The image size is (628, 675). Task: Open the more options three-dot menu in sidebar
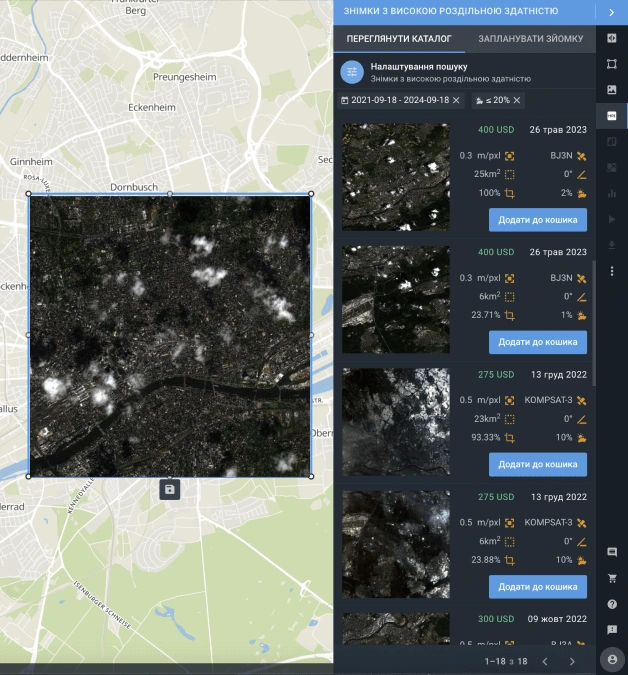(612, 271)
